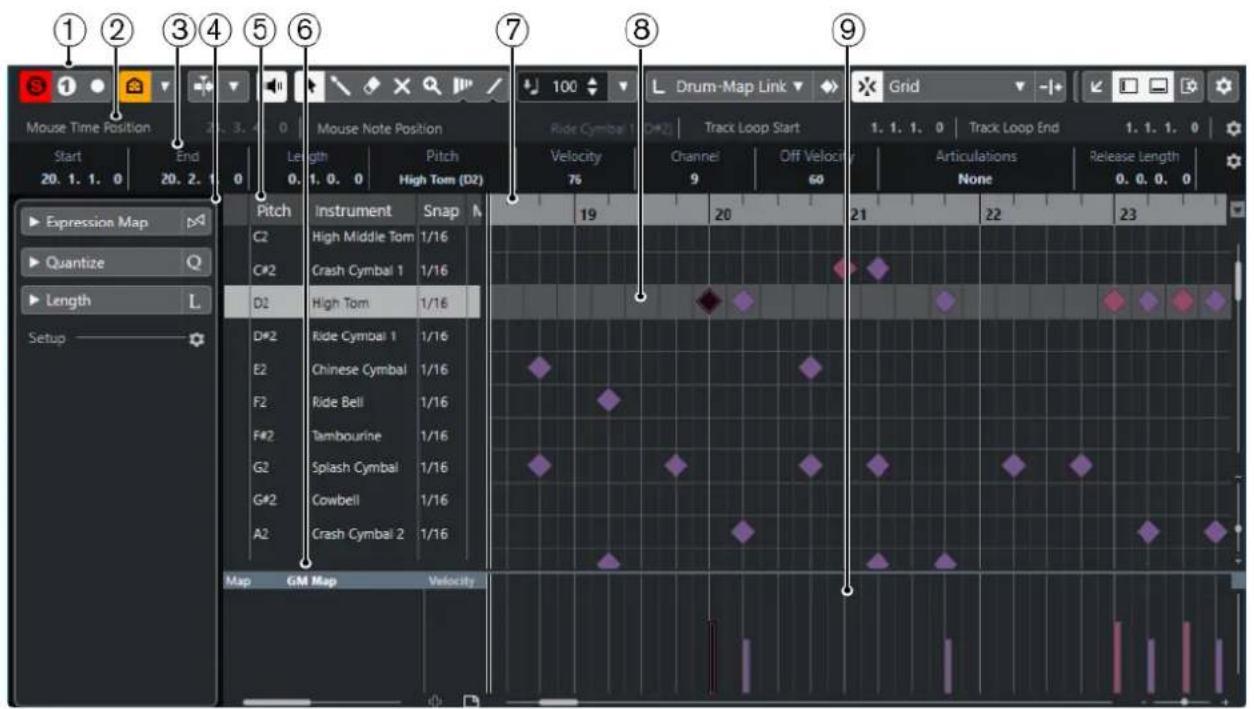Toggle Show/Hide lower zone button
The width and height of the screenshot is (1254, 709).
[1159, 87]
